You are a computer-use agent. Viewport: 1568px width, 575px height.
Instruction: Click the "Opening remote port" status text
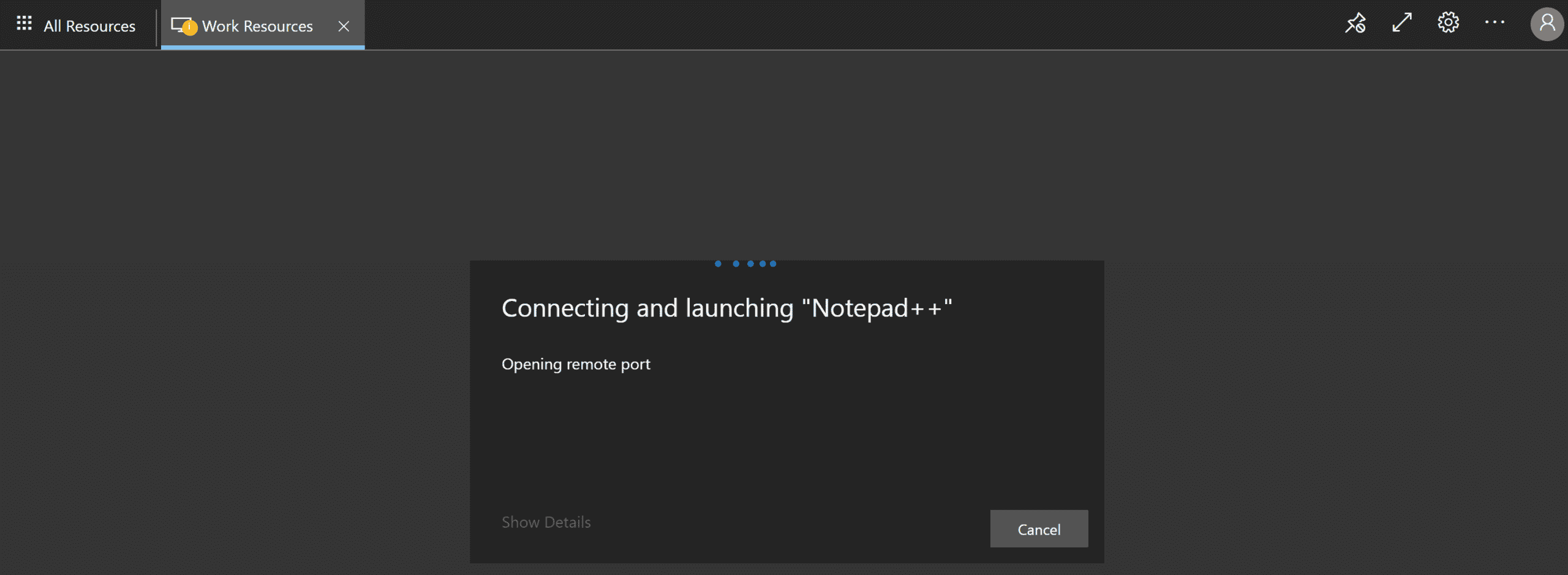point(576,364)
